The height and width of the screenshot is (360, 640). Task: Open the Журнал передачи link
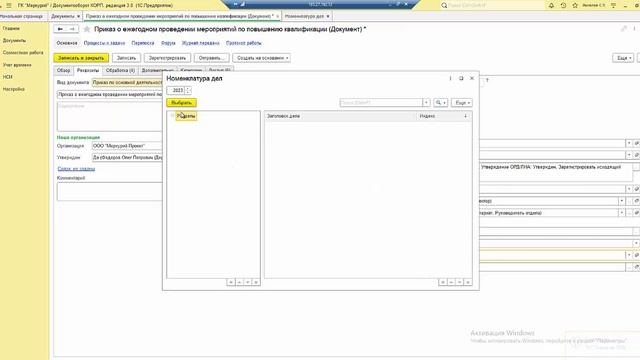pyautogui.click(x=200, y=43)
